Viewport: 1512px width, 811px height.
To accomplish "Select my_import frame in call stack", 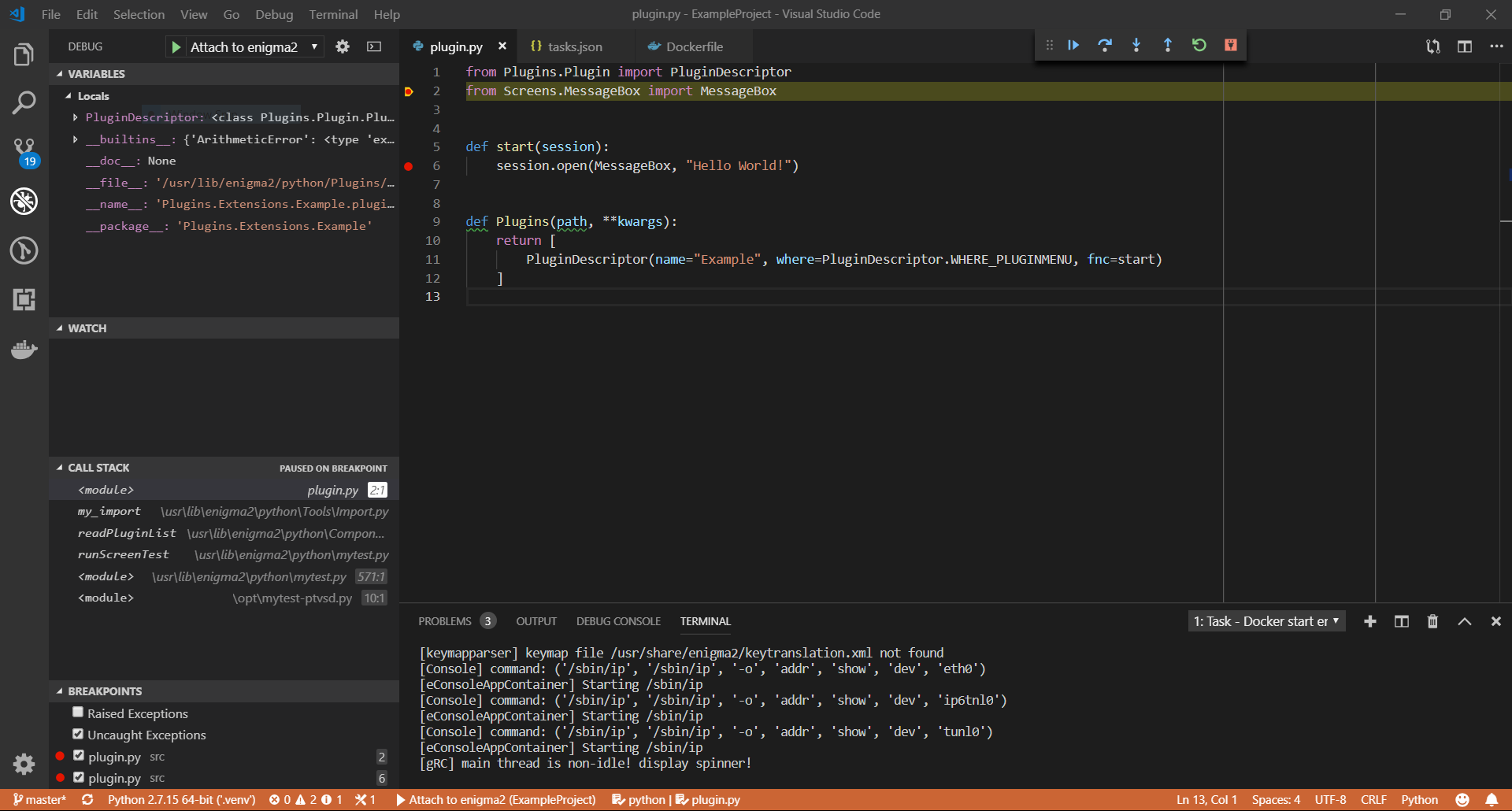I will 224,512.
